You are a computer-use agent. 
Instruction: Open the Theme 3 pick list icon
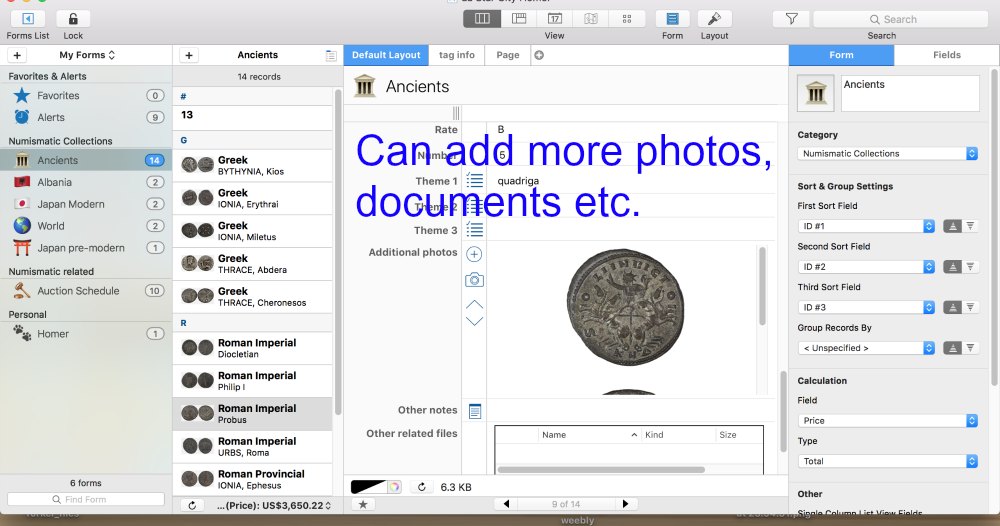coord(474,230)
